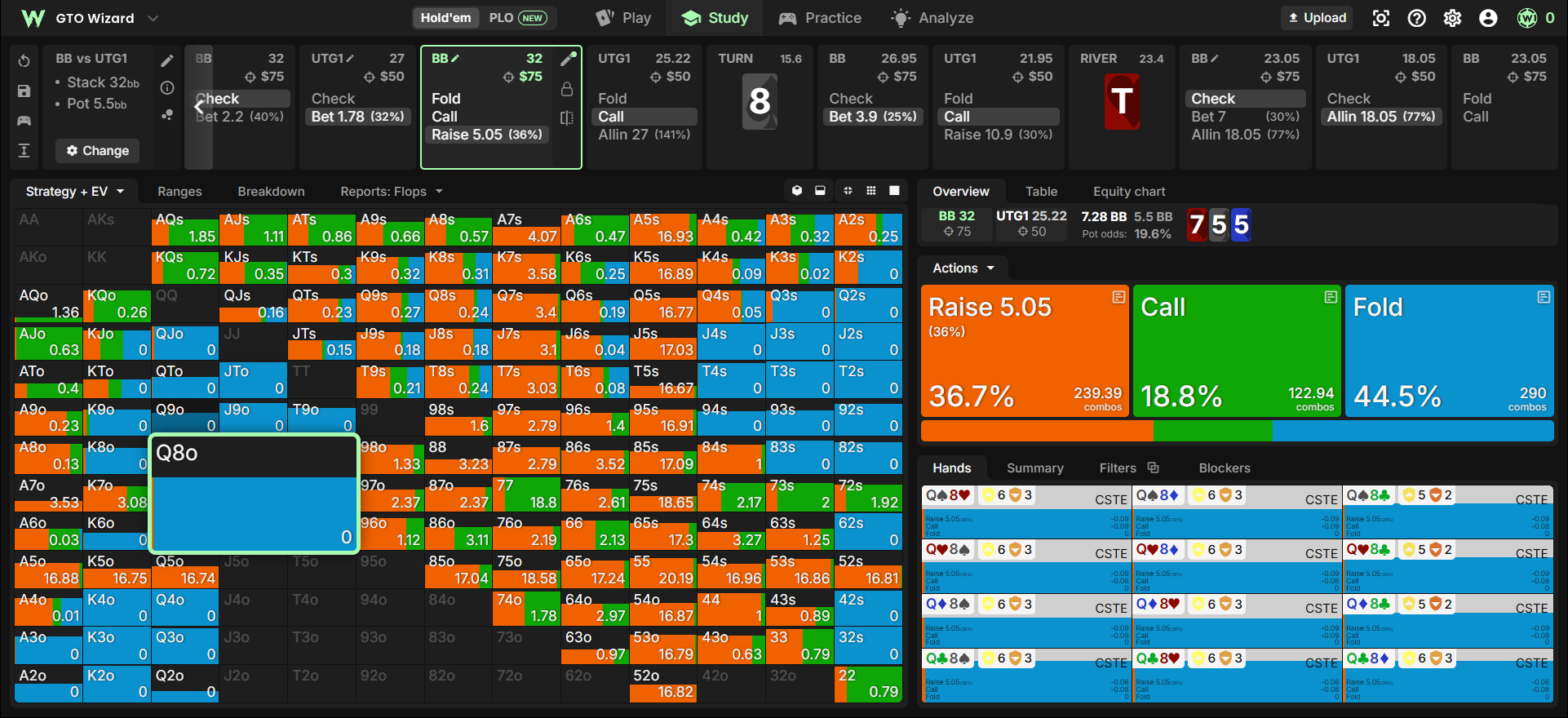This screenshot has width=1568, height=718.
Task: Toggle the lock icon in the highlighted BB card
Action: coord(567,88)
